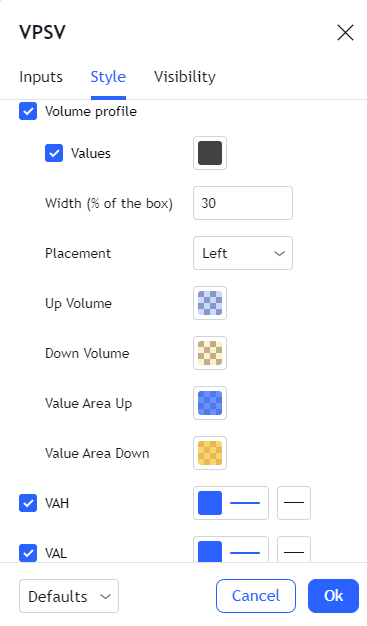Close the VPSV settings dialog
This screenshot has height=626, width=367.
(x=345, y=32)
